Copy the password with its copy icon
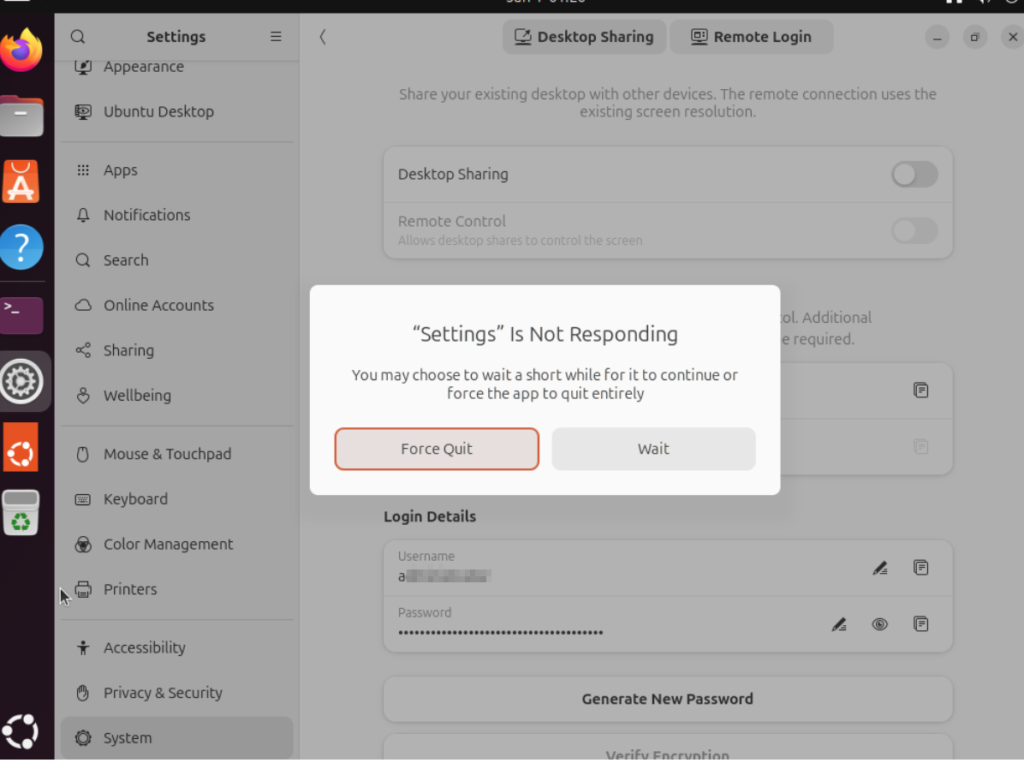Screen dimensions: 1024x763 pyautogui.click(x=921, y=624)
